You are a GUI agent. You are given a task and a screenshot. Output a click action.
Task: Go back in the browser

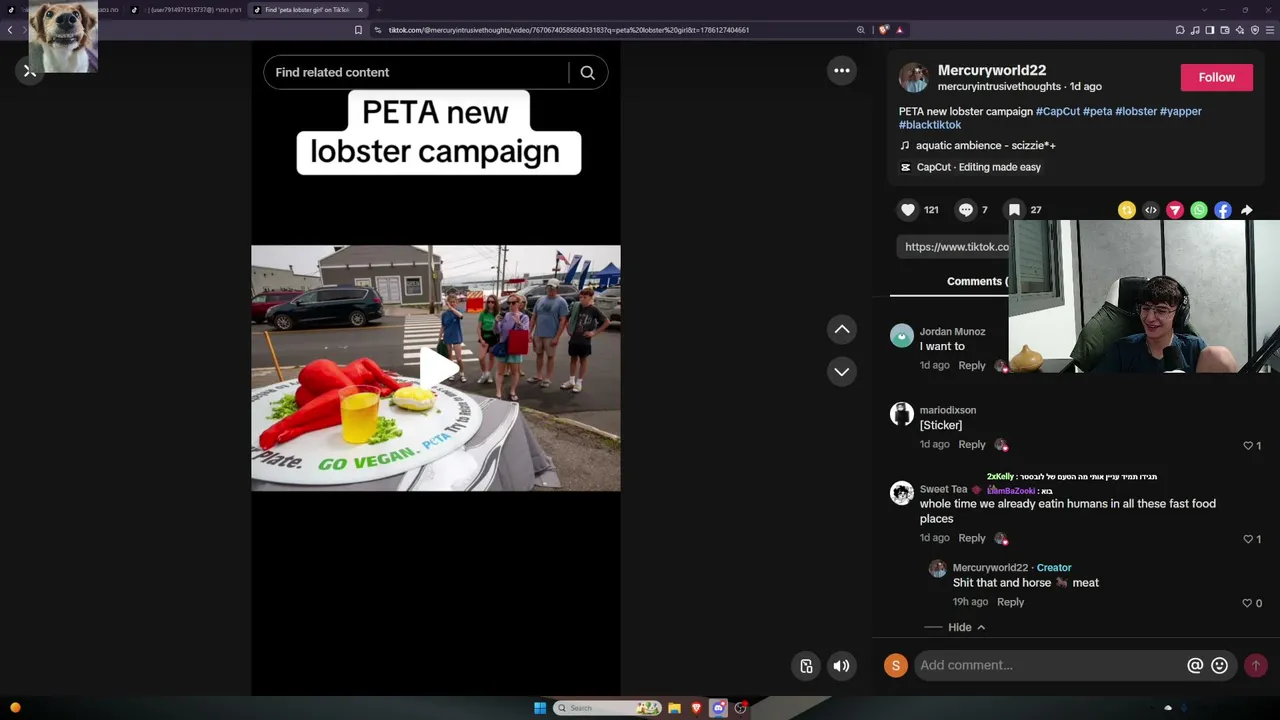[x=10, y=30]
